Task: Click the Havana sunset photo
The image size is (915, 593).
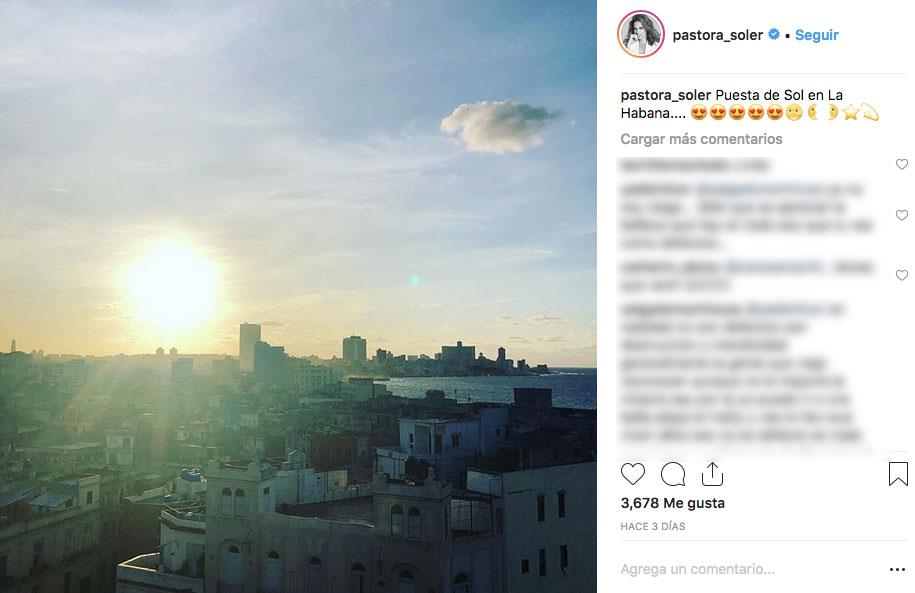Action: [298, 296]
